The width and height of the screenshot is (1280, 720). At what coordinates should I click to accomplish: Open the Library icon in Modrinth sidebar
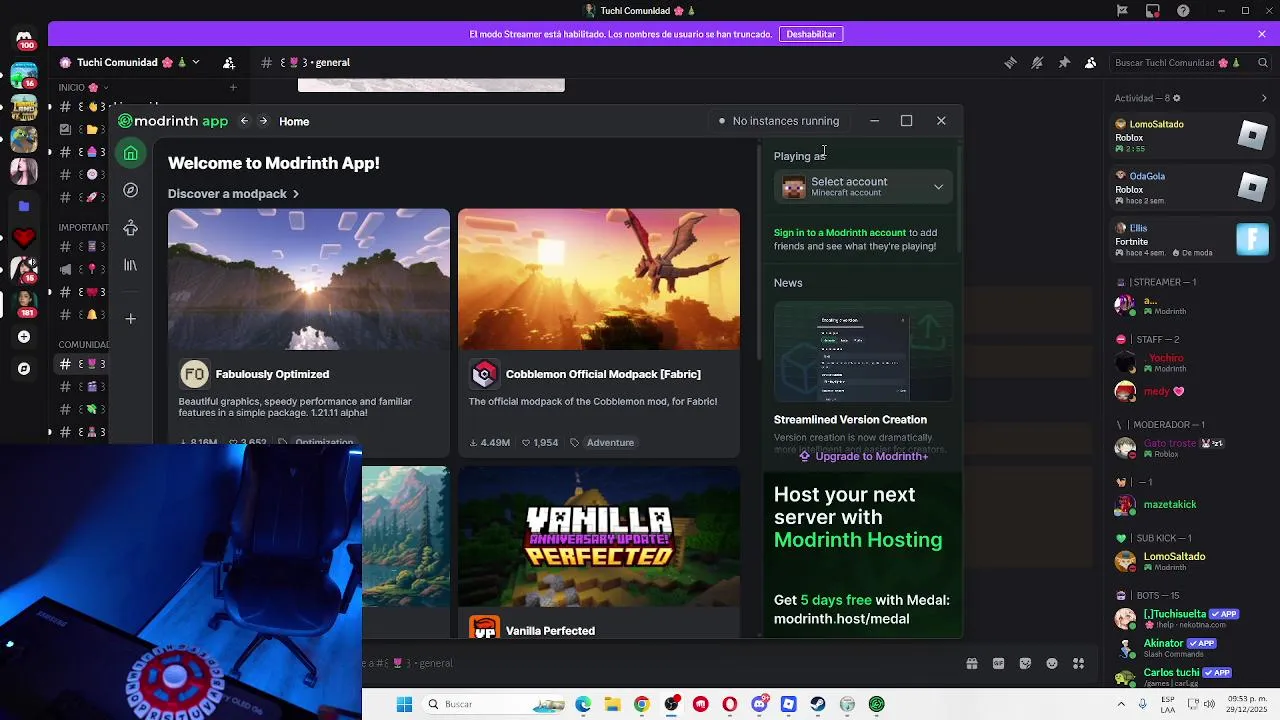(x=131, y=265)
